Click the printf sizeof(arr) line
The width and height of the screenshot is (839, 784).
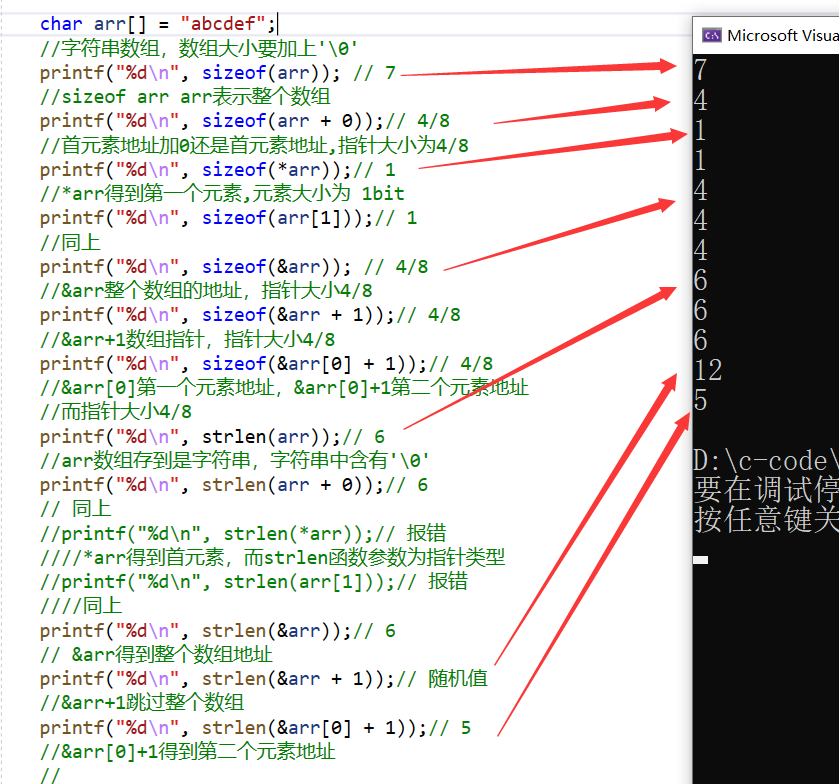[218, 73]
